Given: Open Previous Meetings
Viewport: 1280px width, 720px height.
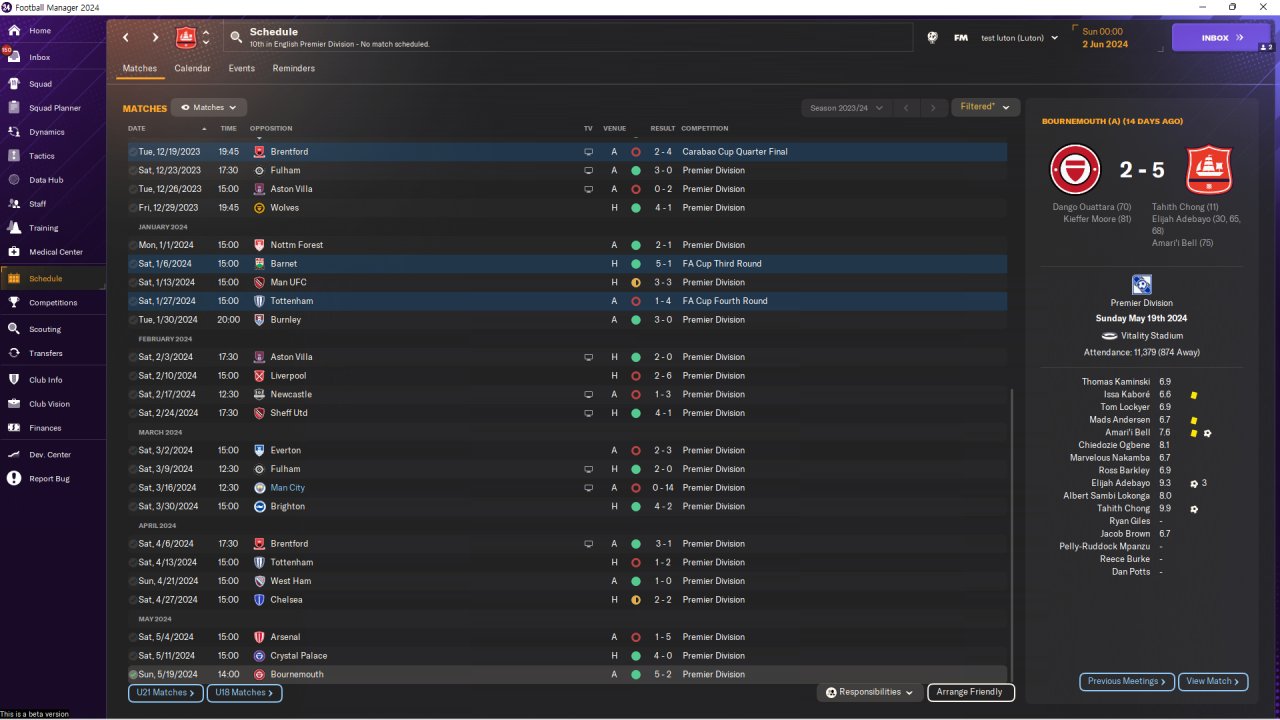Looking at the screenshot, I should [x=1127, y=681].
